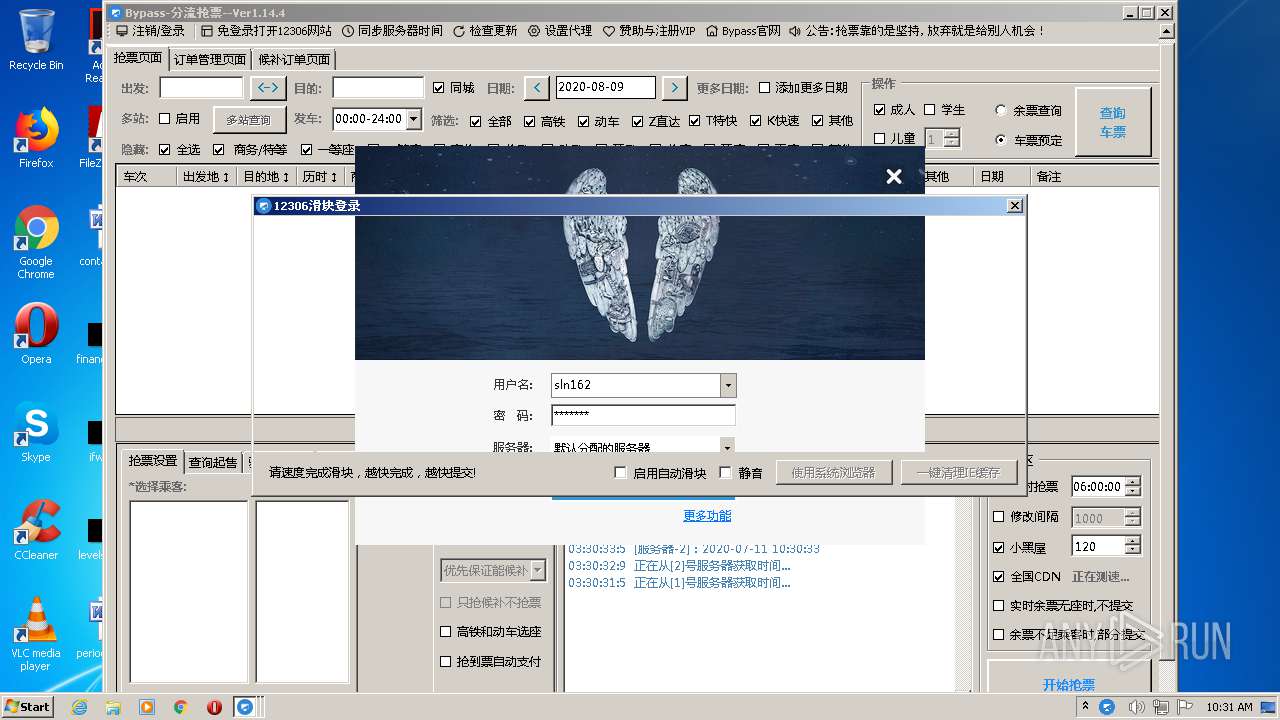Click the speaker icon beside 公告 announcement
The height and width of the screenshot is (720, 1280).
point(795,31)
